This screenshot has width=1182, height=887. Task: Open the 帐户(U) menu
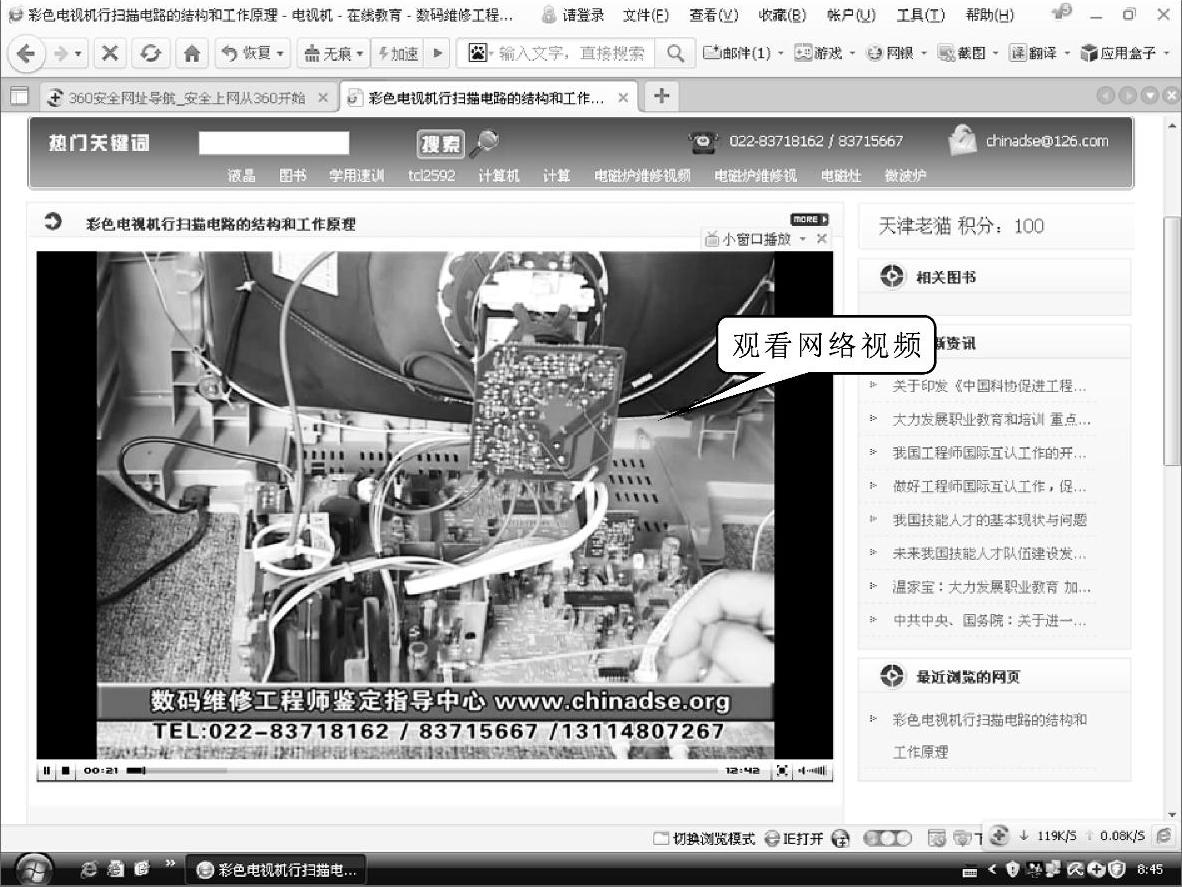click(x=850, y=14)
